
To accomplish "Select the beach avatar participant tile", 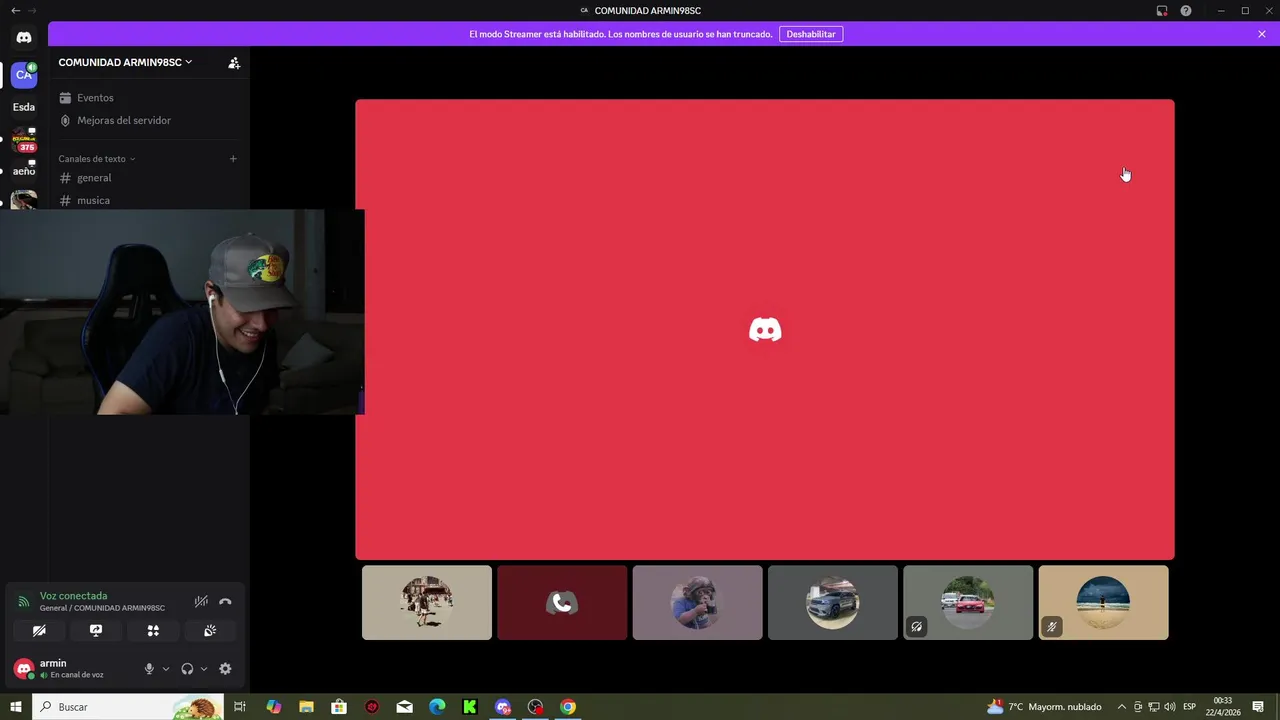I will pos(1104,603).
